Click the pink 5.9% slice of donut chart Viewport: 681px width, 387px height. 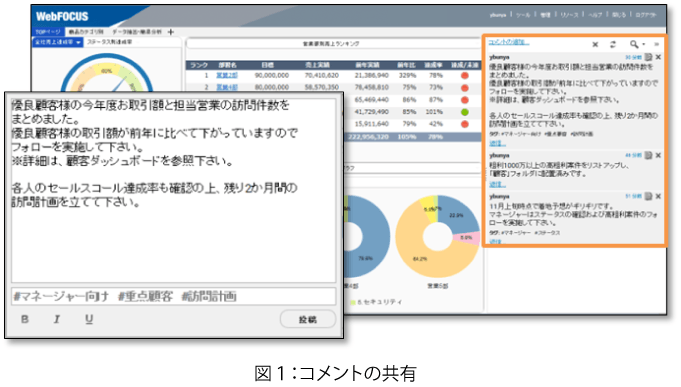pos(466,238)
